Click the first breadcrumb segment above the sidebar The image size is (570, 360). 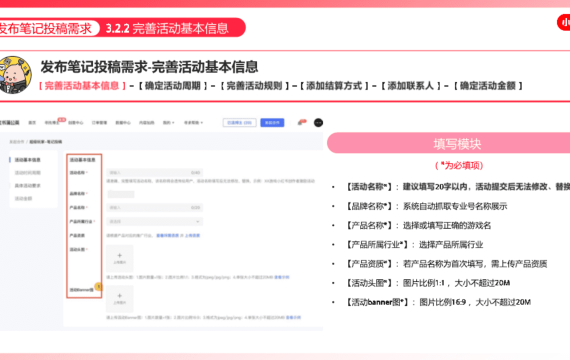coord(17,142)
